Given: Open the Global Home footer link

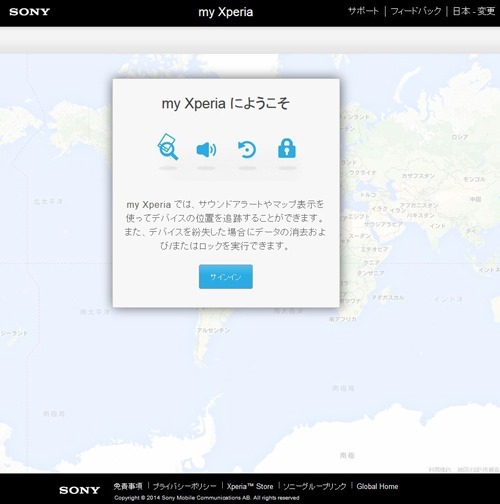Looking at the screenshot, I should click(377, 486).
